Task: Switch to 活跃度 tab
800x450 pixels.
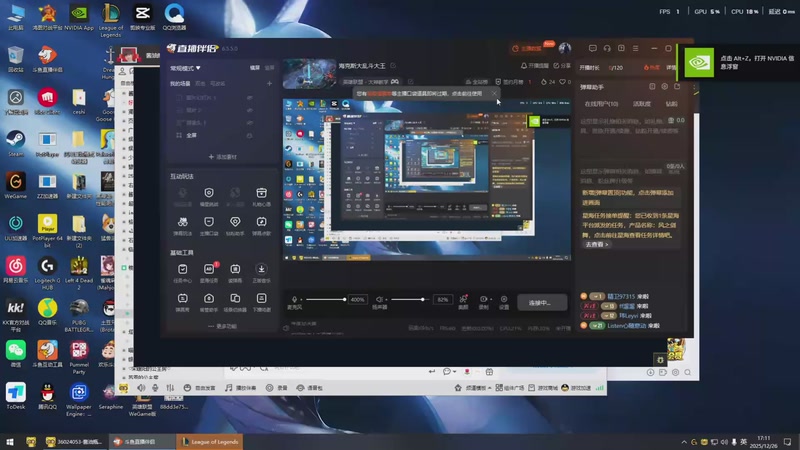Action: tap(641, 104)
